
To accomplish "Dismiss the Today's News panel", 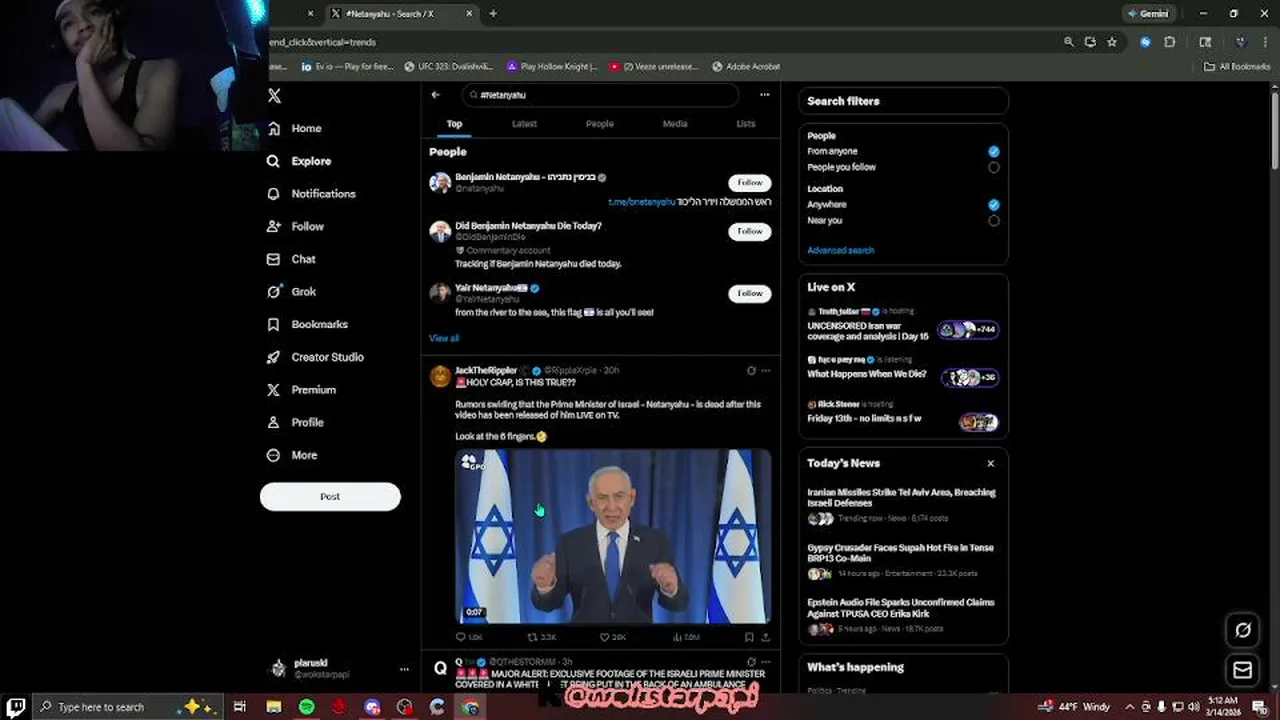I will 991,464.
